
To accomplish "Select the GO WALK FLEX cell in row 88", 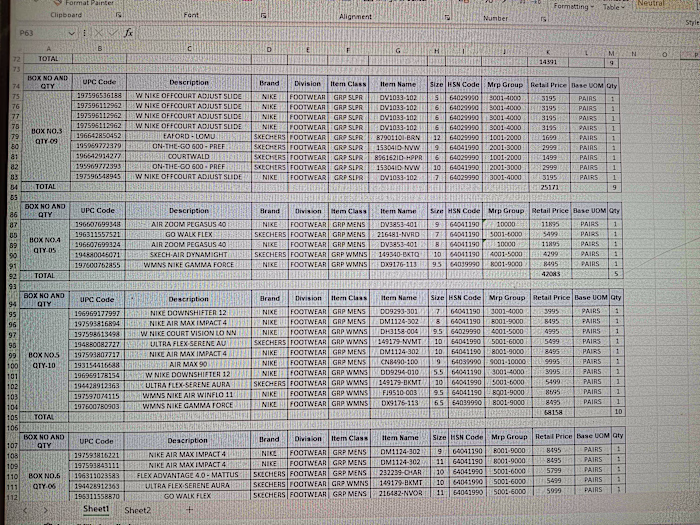I will click(x=189, y=234).
